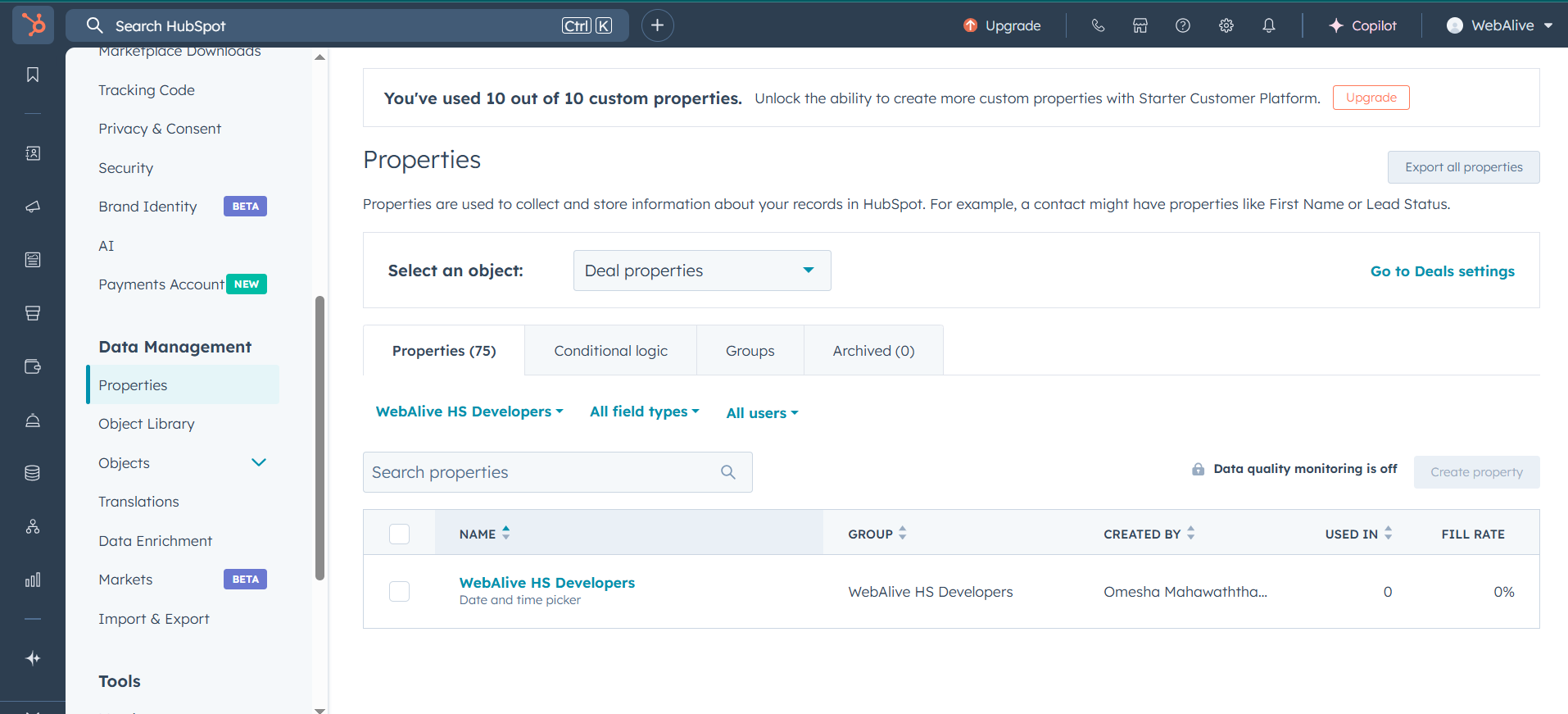The height and width of the screenshot is (714, 1568).
Task: Open the Marketplace icon in top bar
Action: tap(1140, 25)
